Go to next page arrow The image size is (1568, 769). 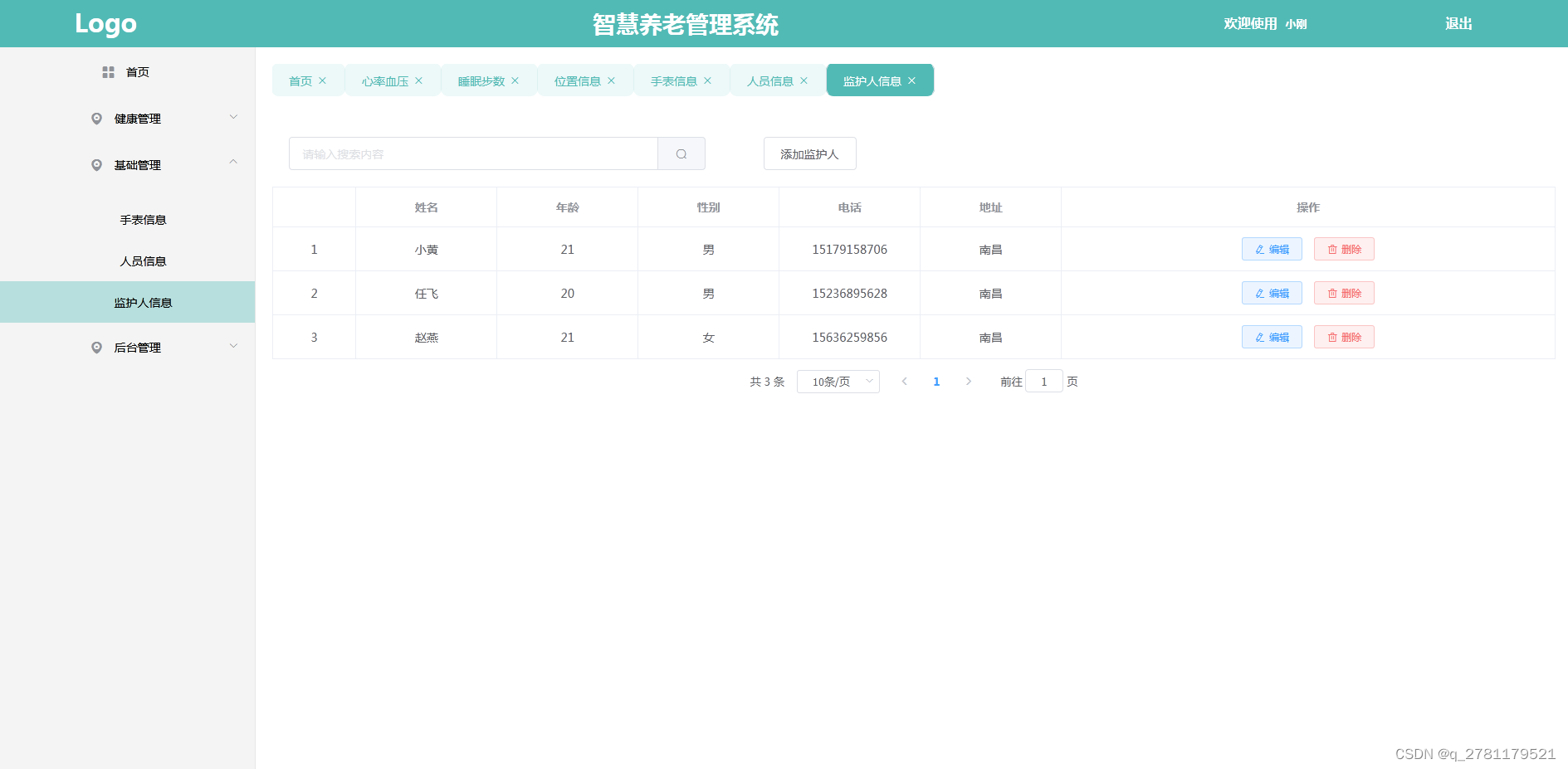point(969,382)
